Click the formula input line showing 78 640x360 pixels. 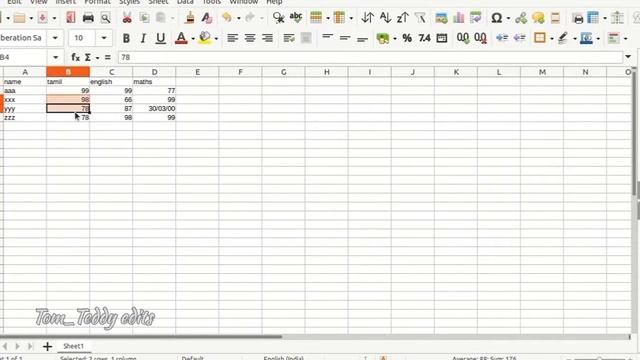pyautogui.click(x=370, y=58)
